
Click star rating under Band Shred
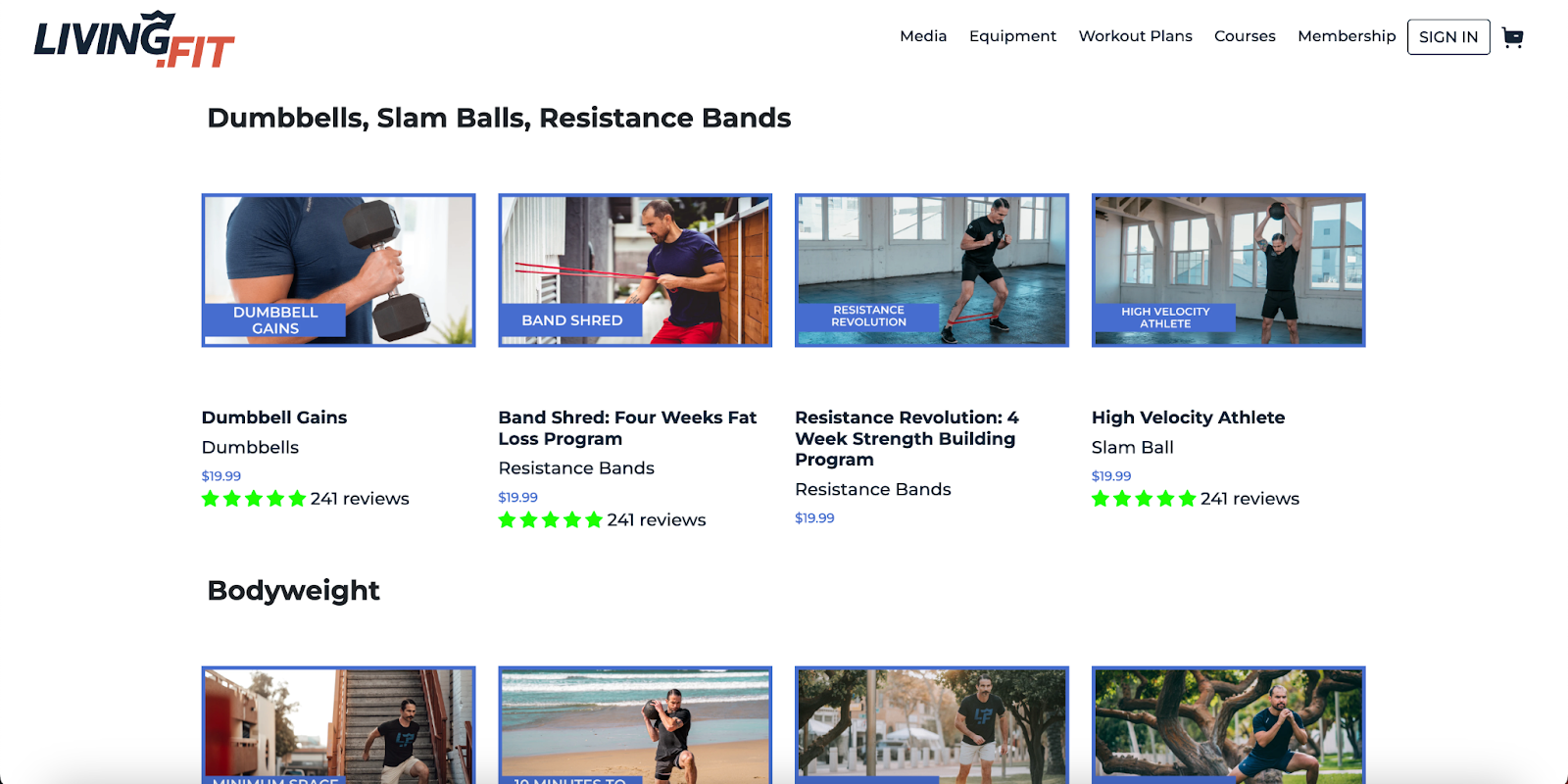tap(551, 520)
